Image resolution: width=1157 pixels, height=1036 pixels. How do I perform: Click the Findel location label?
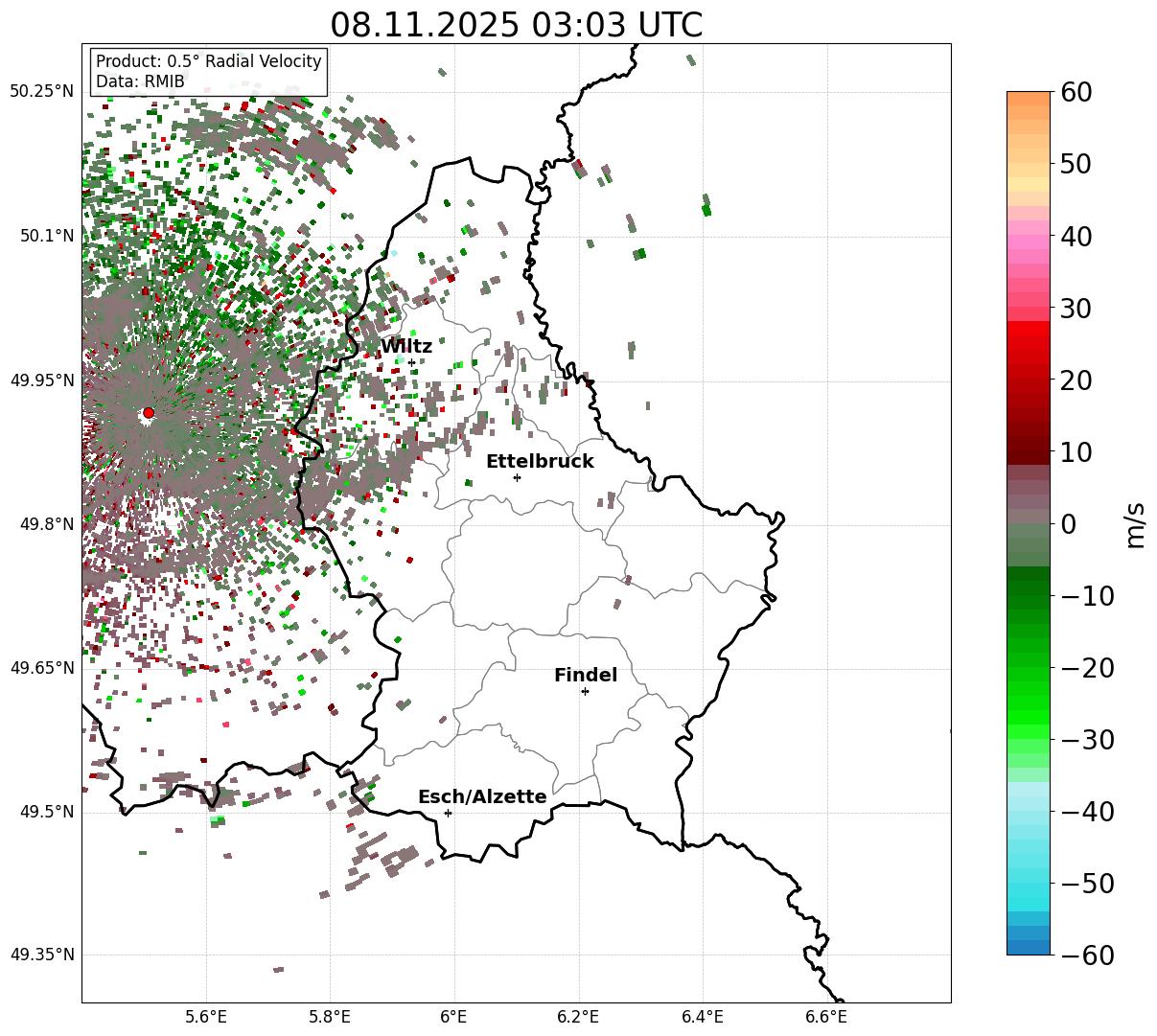(586, 676)
